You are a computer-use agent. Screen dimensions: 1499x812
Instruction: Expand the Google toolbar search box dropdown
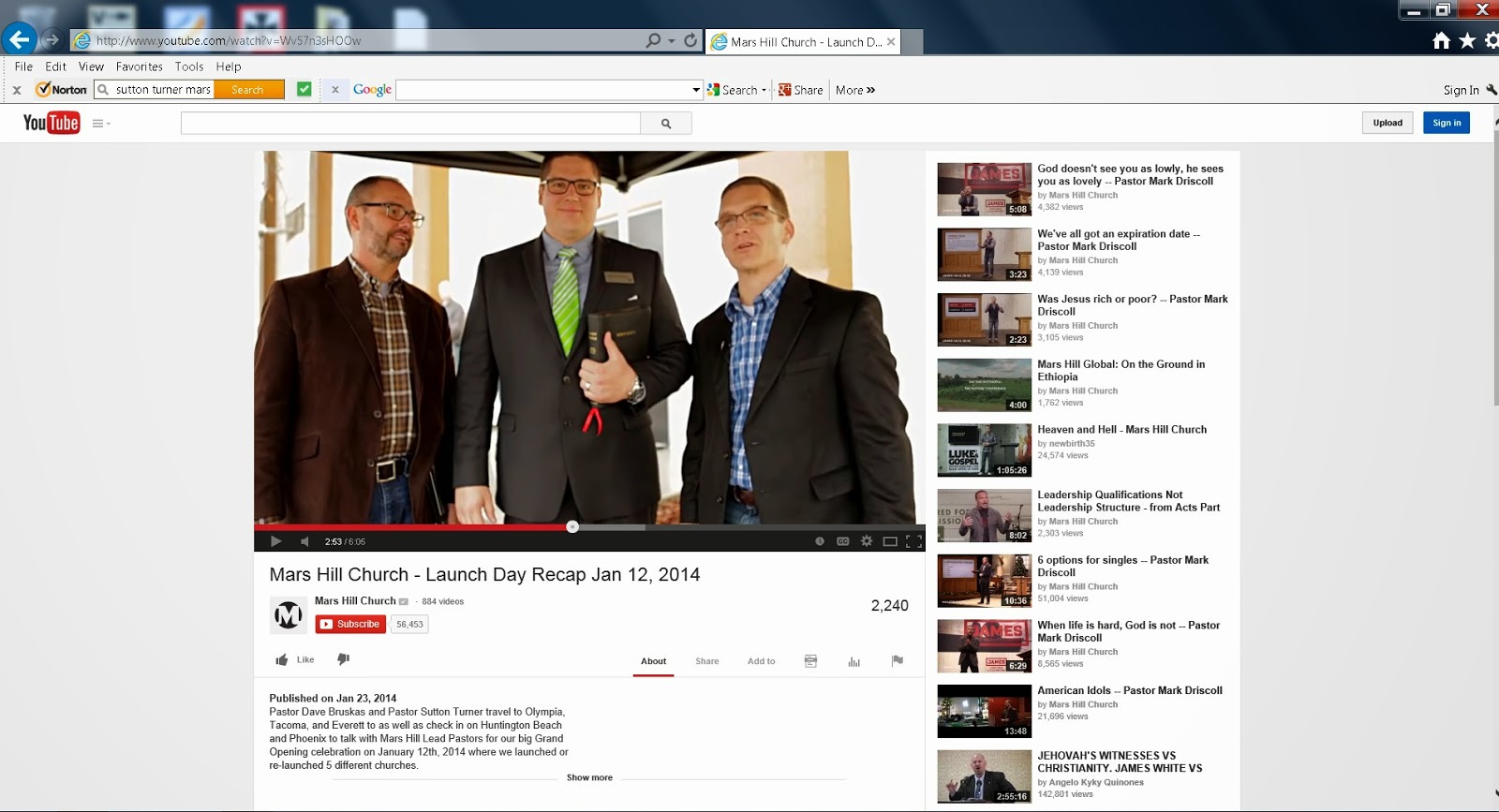[696, 90]
